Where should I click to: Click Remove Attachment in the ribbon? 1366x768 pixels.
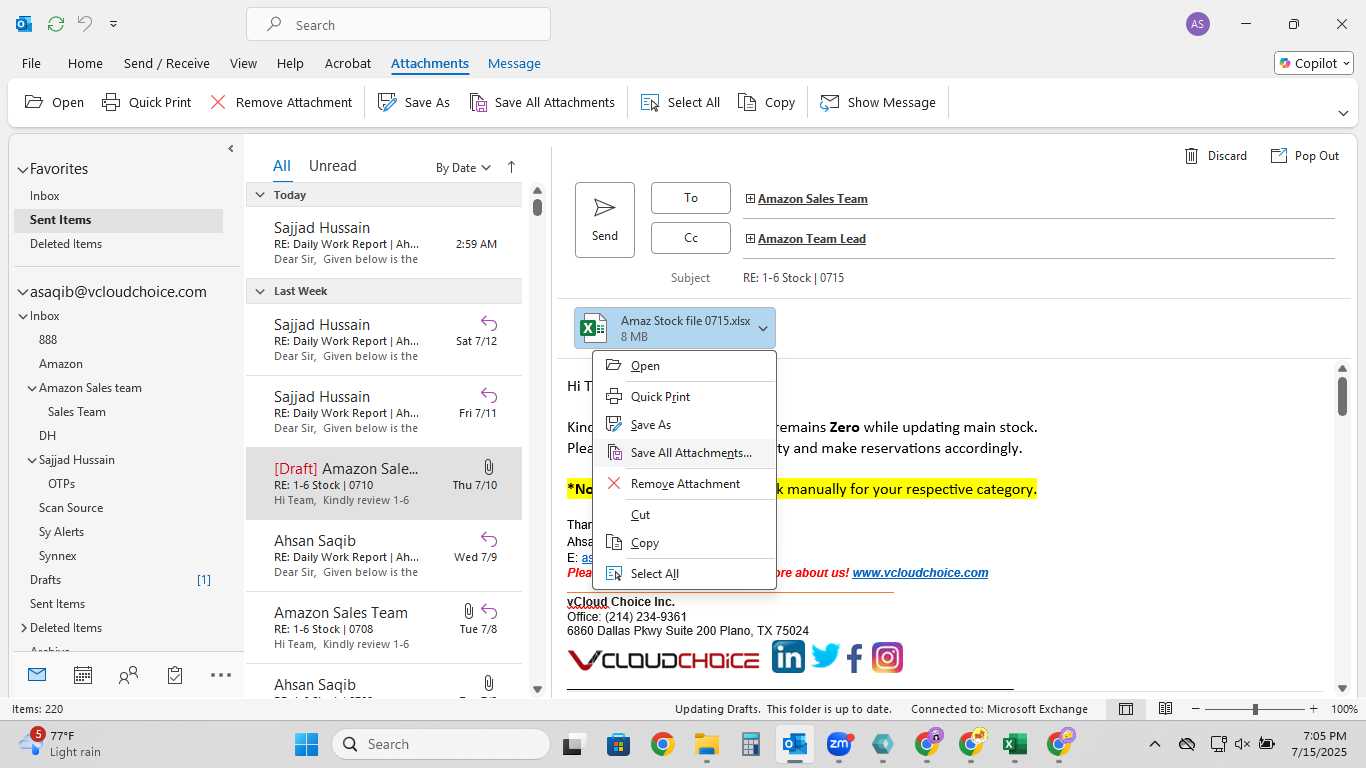[x=281, y=102]
